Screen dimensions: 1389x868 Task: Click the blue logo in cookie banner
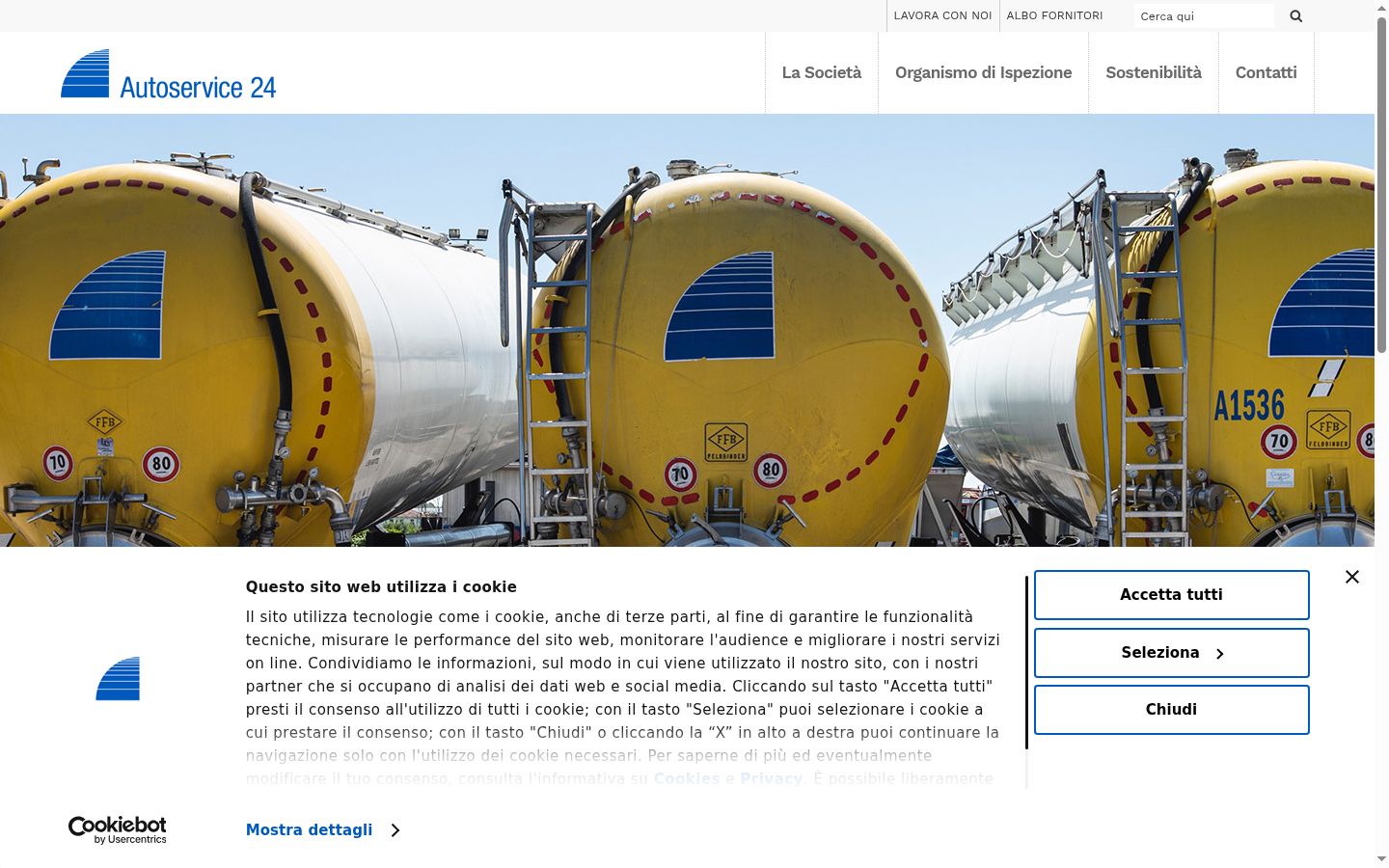point(118,679)
